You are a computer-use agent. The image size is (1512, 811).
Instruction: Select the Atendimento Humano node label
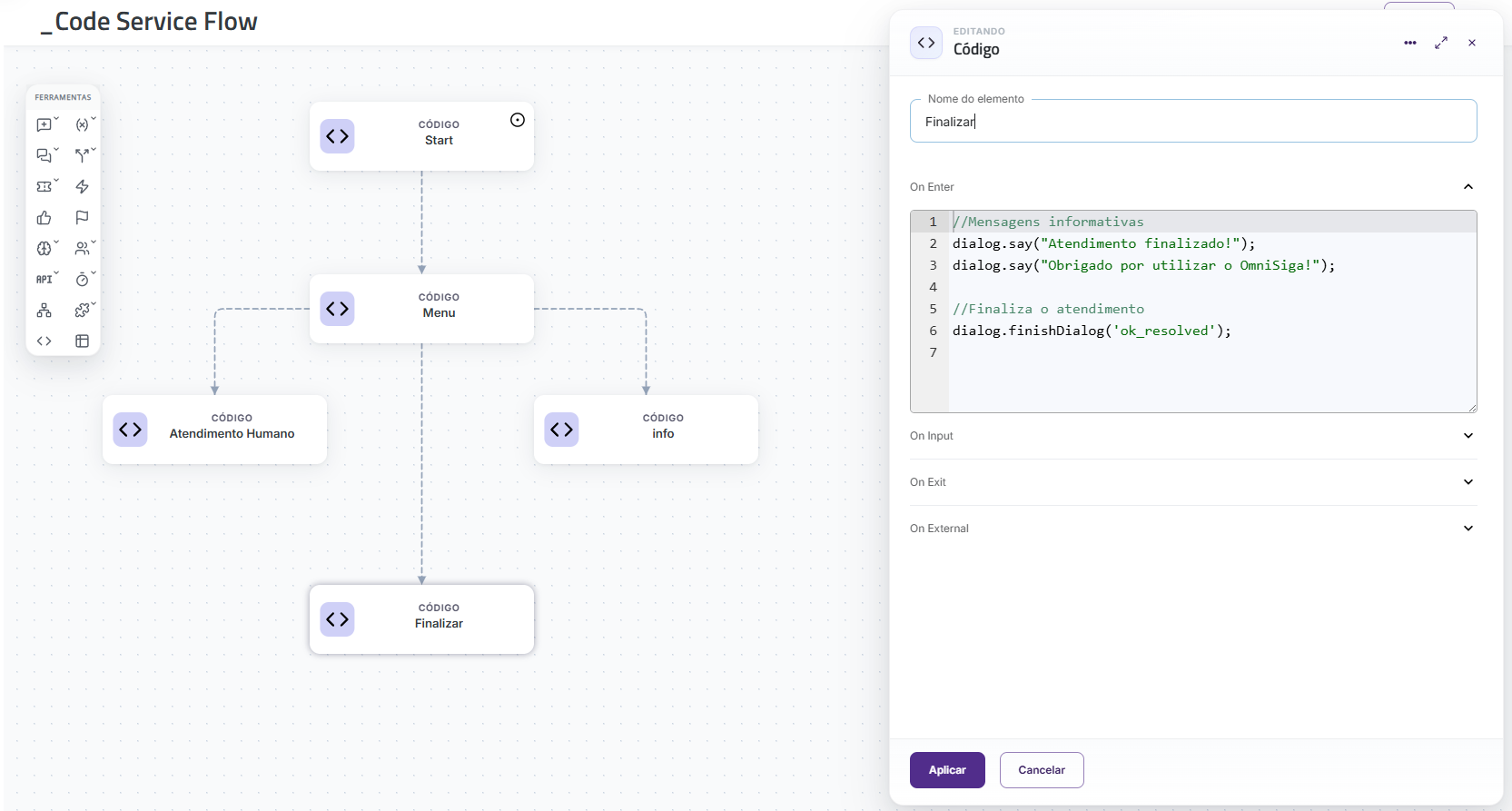coord(232,434)
